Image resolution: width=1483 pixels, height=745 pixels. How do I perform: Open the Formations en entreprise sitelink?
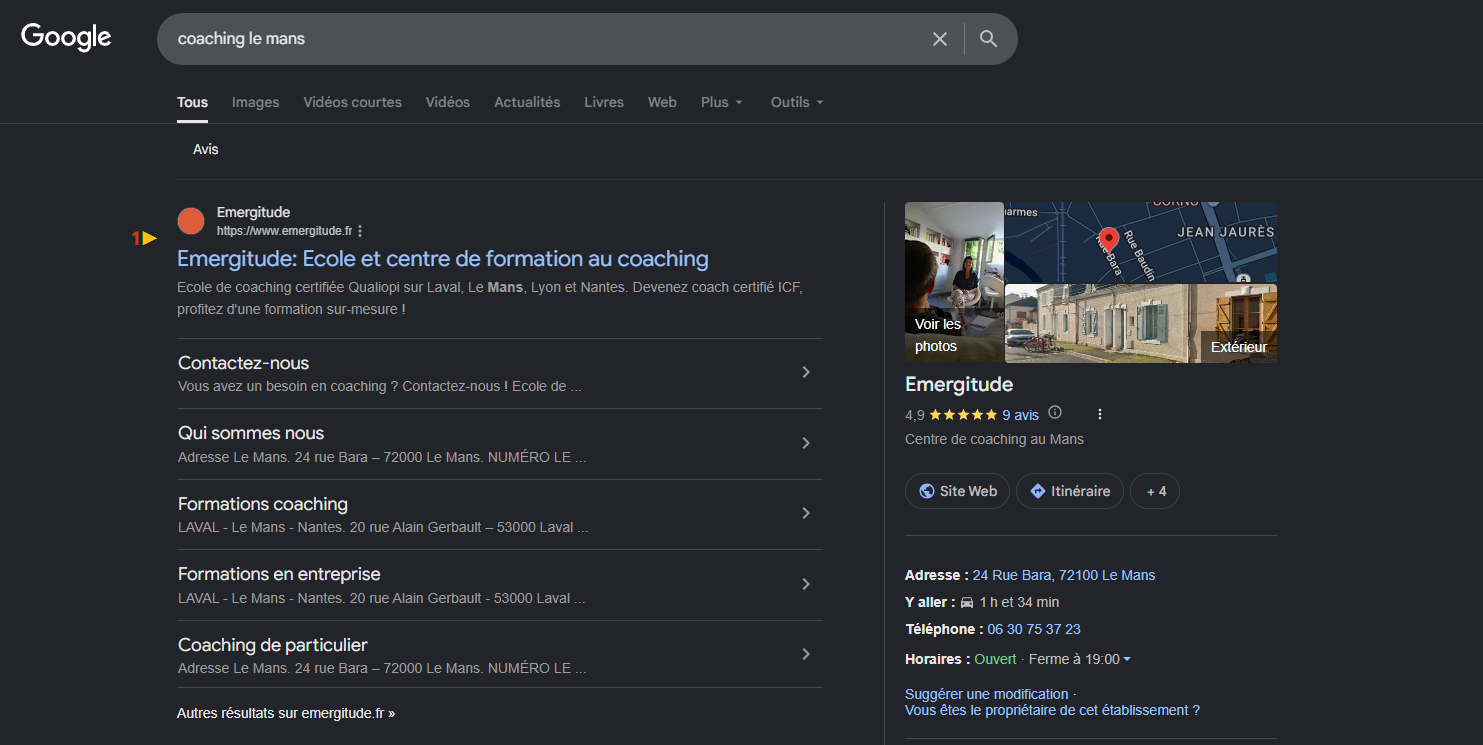click(279, 574)
